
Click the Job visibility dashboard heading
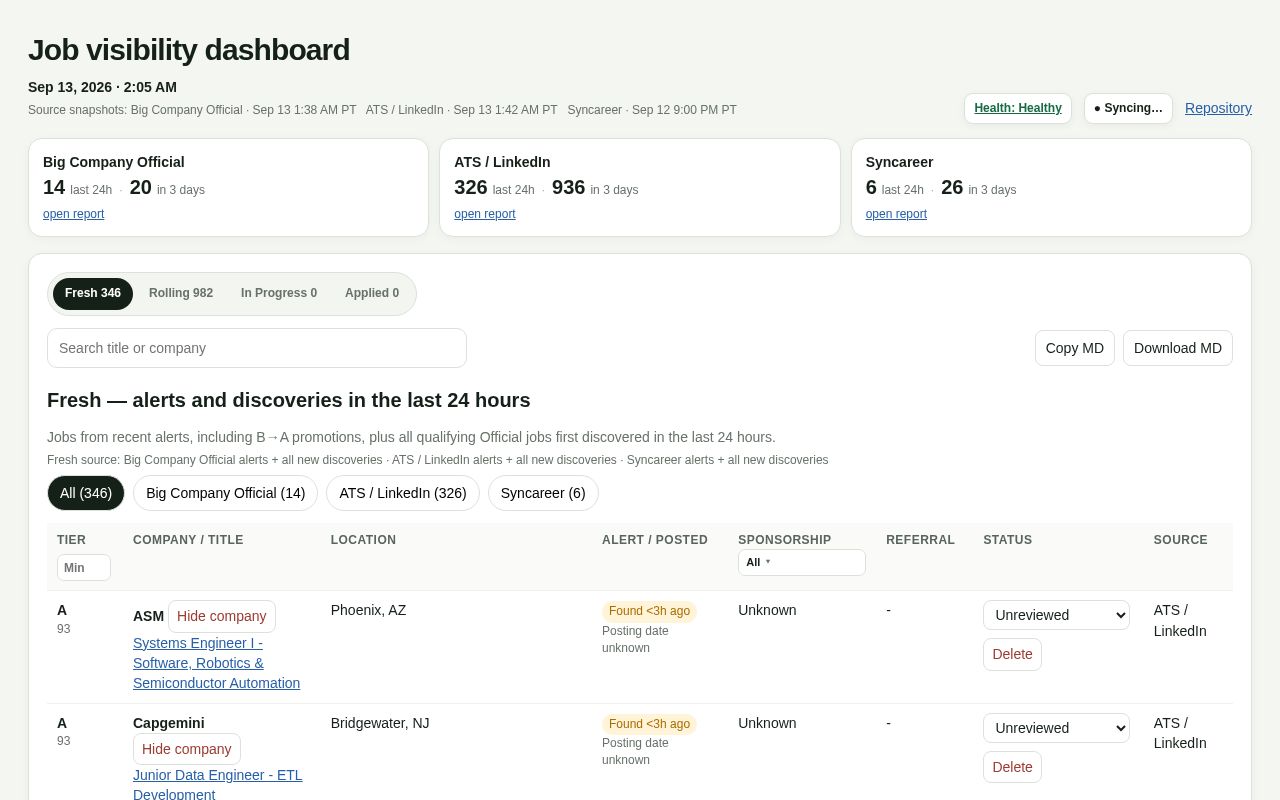(x=189, y=50)
